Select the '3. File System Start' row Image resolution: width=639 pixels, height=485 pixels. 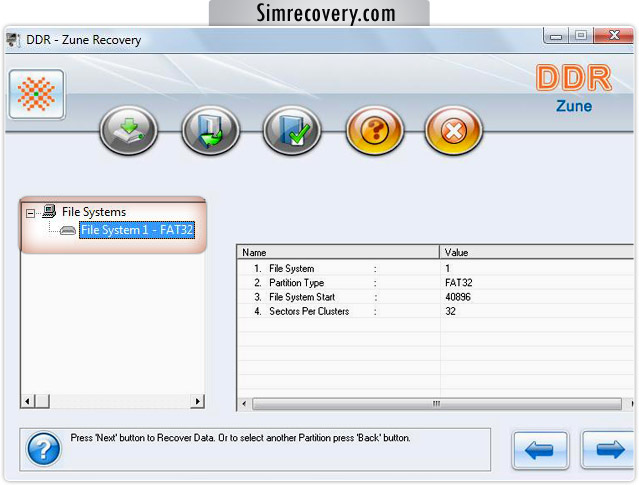click(x=435, y=297)
